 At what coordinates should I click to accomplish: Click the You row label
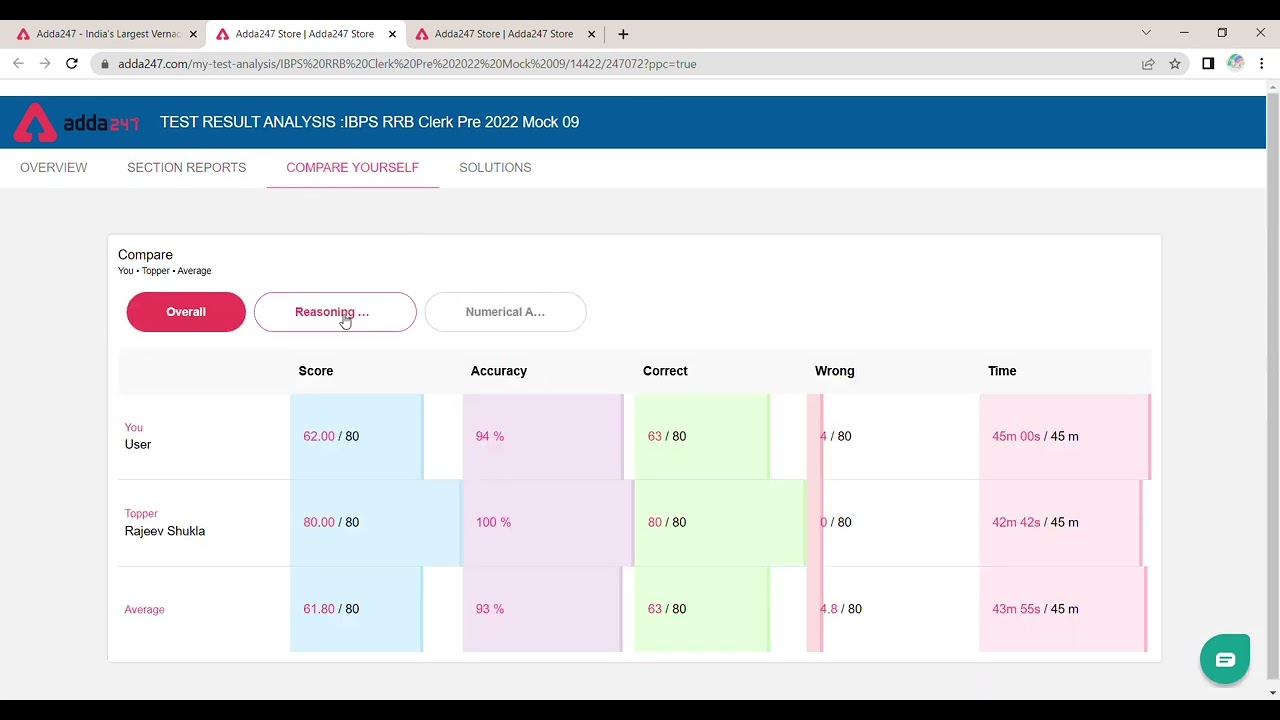pyautogui.click(x=134, y=428)
